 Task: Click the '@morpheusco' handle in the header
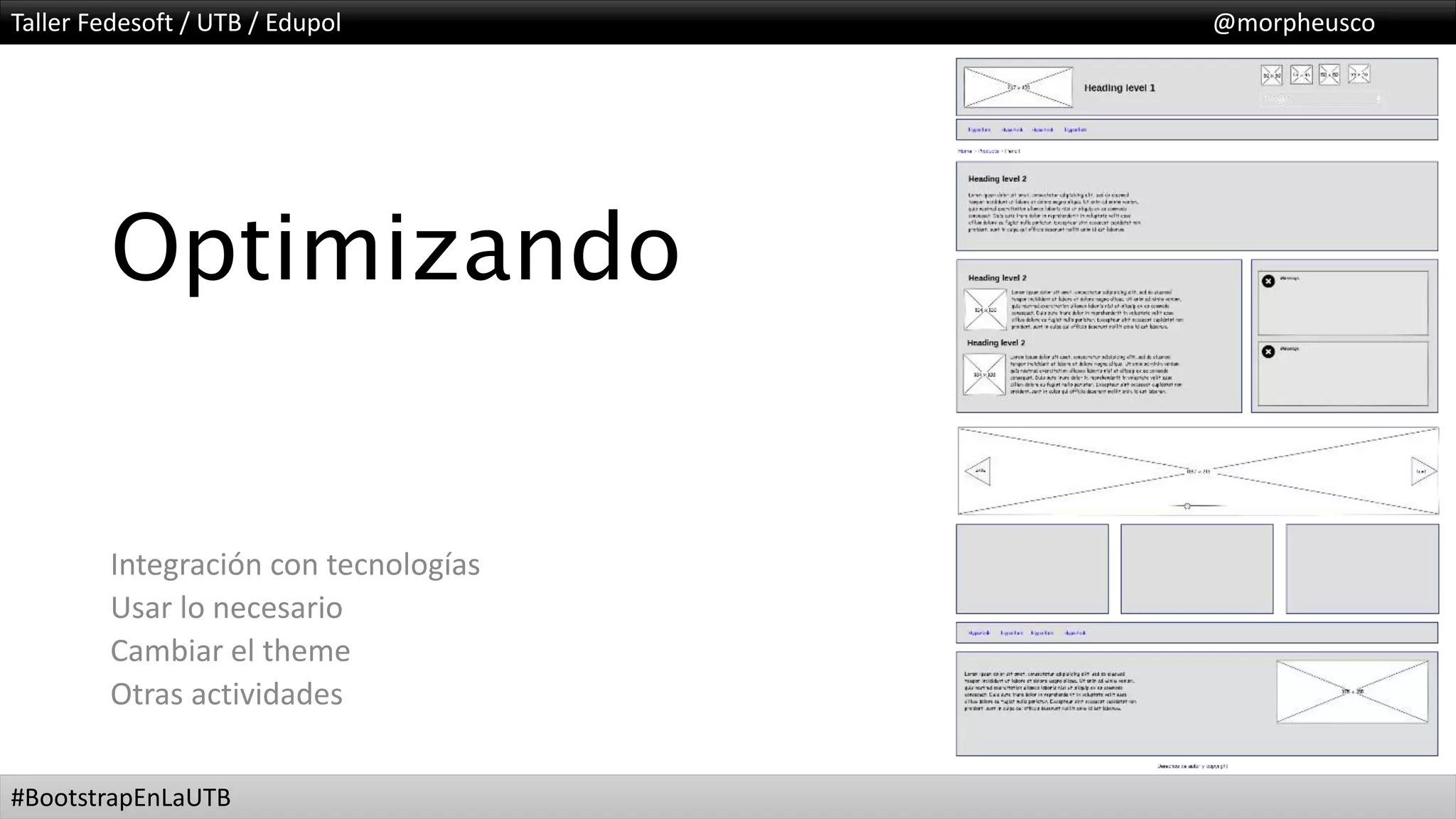(1294, 23)
